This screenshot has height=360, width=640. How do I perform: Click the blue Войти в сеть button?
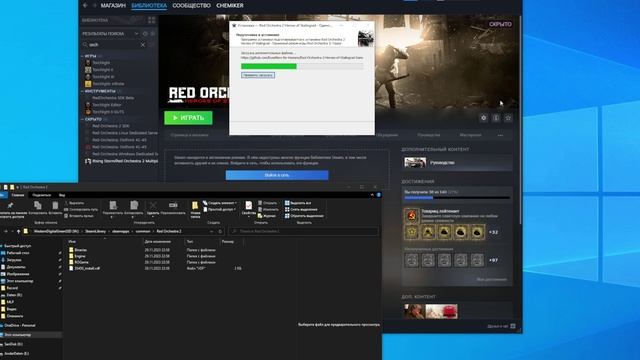(277, 175)
